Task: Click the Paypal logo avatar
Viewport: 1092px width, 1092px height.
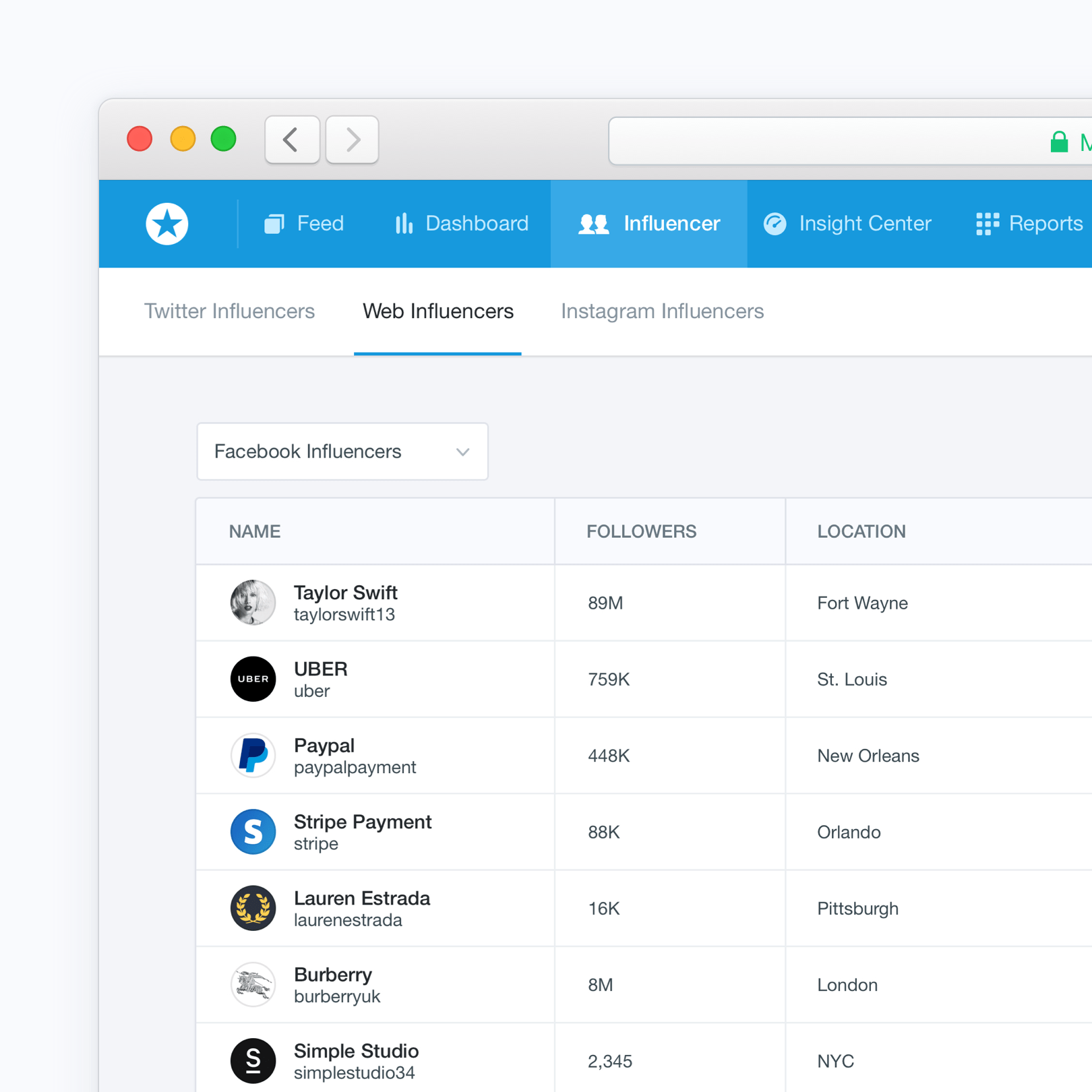Action: coord(253,755)
